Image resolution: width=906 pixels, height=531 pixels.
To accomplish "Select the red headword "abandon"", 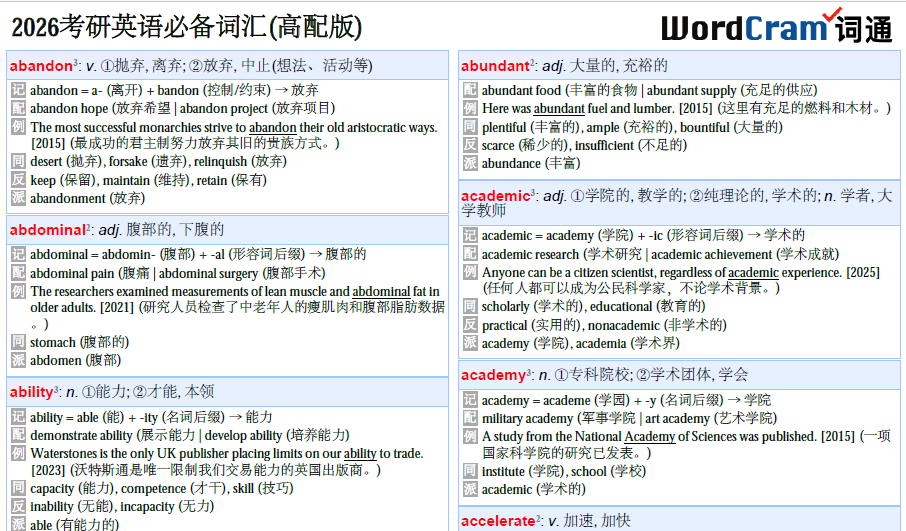I will (40, 66).
